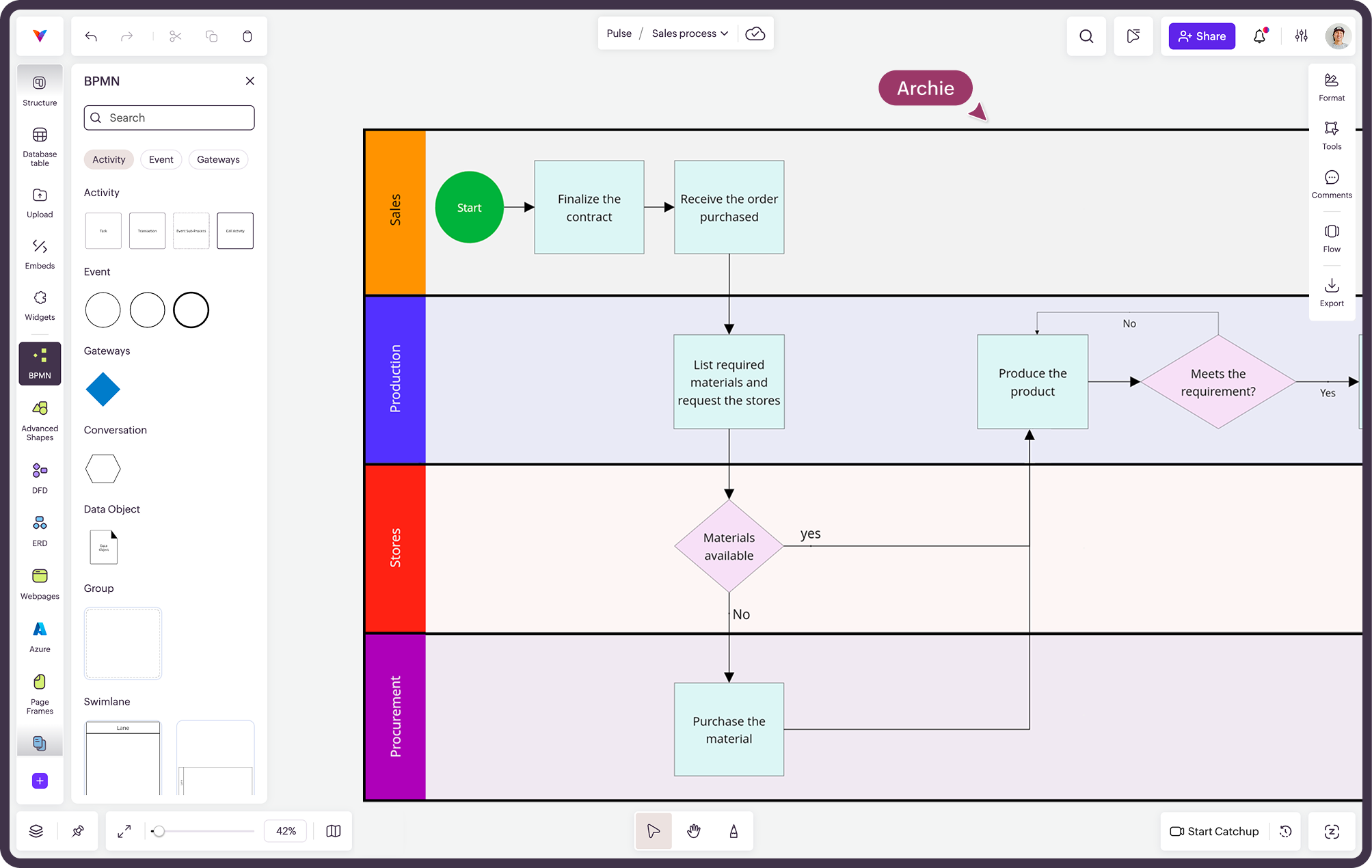
Task: Close the BPMN panel
Action: 250,81
